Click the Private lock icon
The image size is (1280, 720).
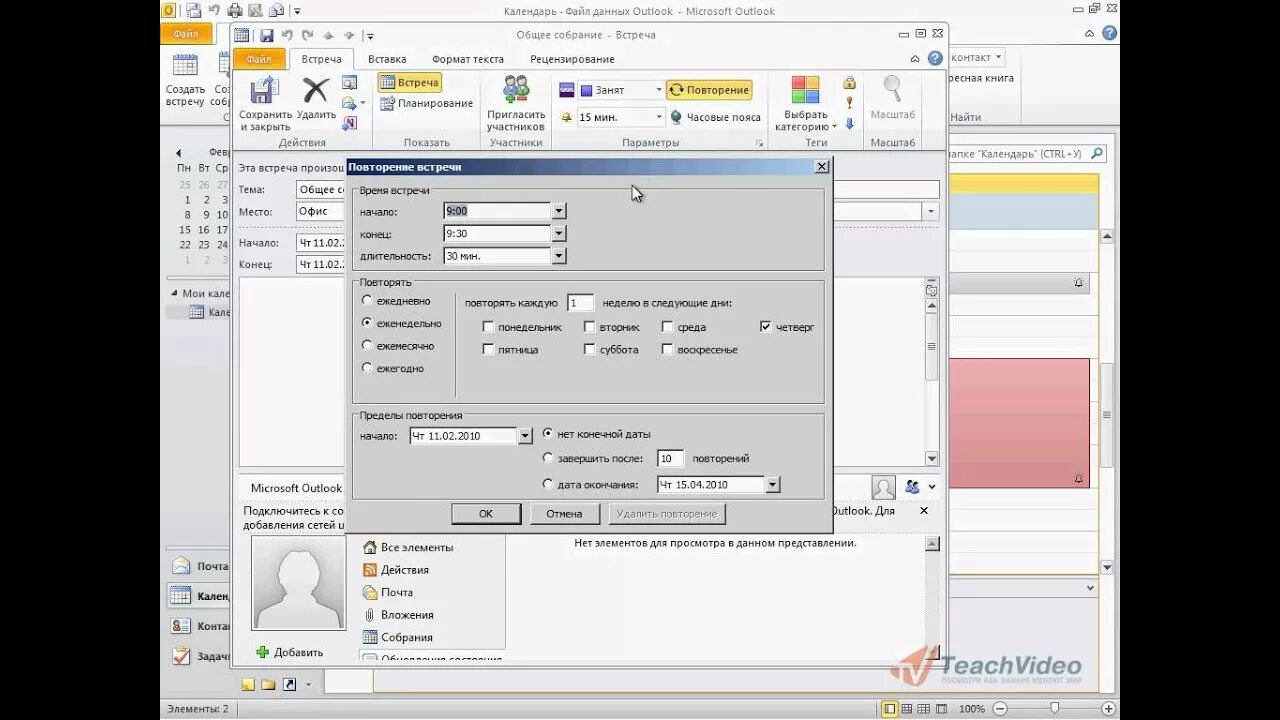click(849, 83)
